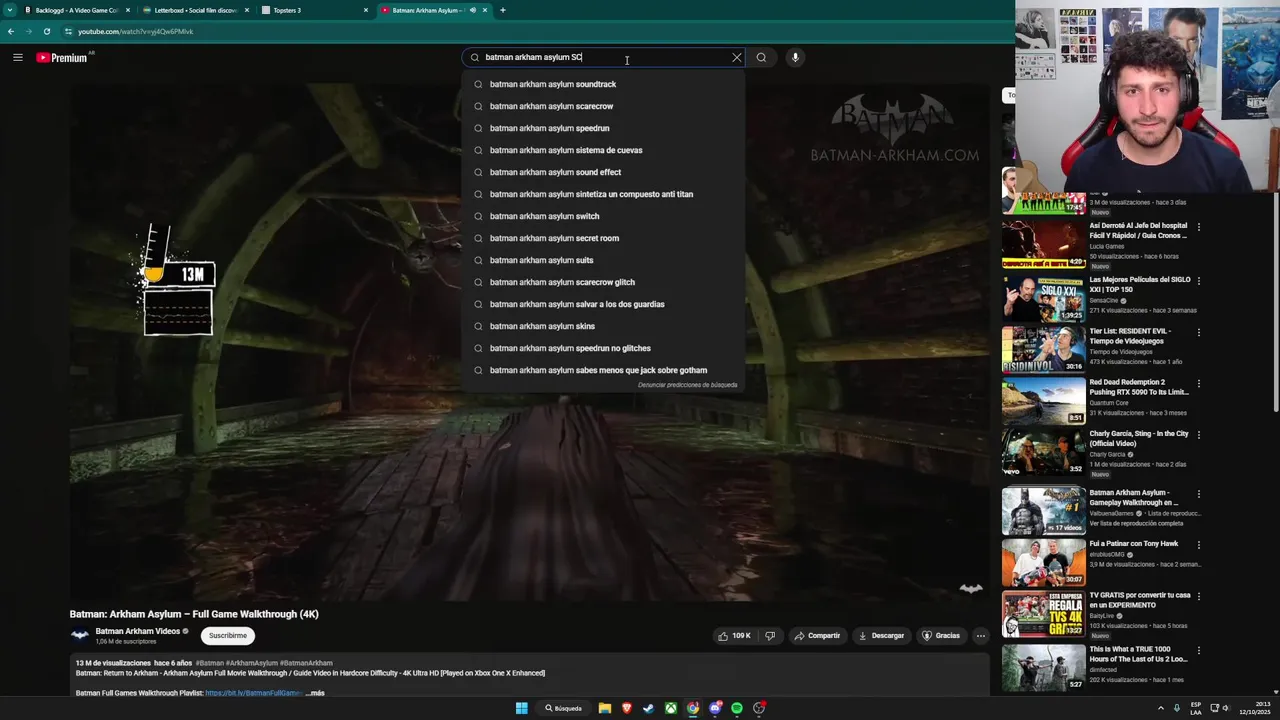Image resolution: width=1280 pixels, height=720 pixels.
Task: Open the YouTube guide hamburger menu
Action: coord(17,57)
